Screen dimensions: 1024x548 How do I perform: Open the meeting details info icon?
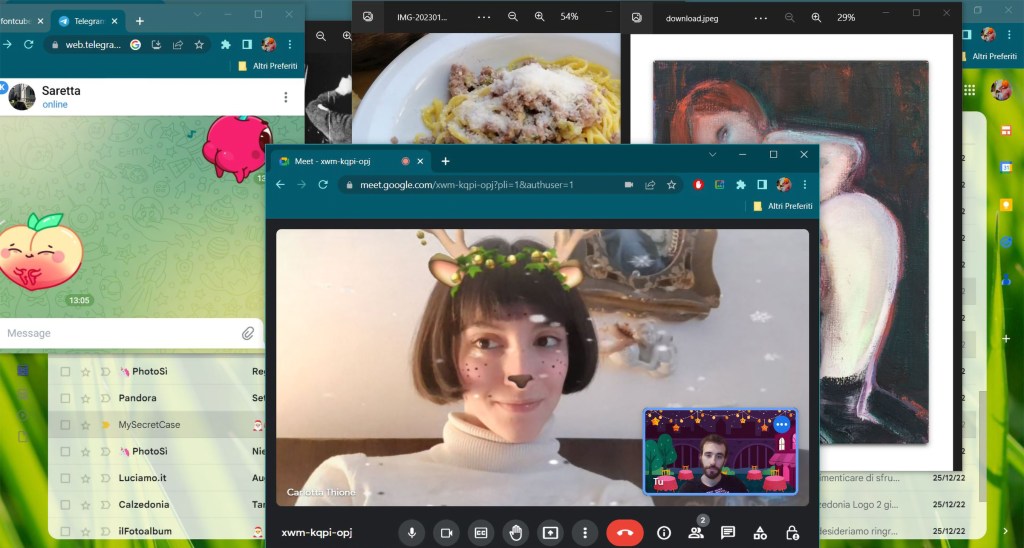[663, 533]
